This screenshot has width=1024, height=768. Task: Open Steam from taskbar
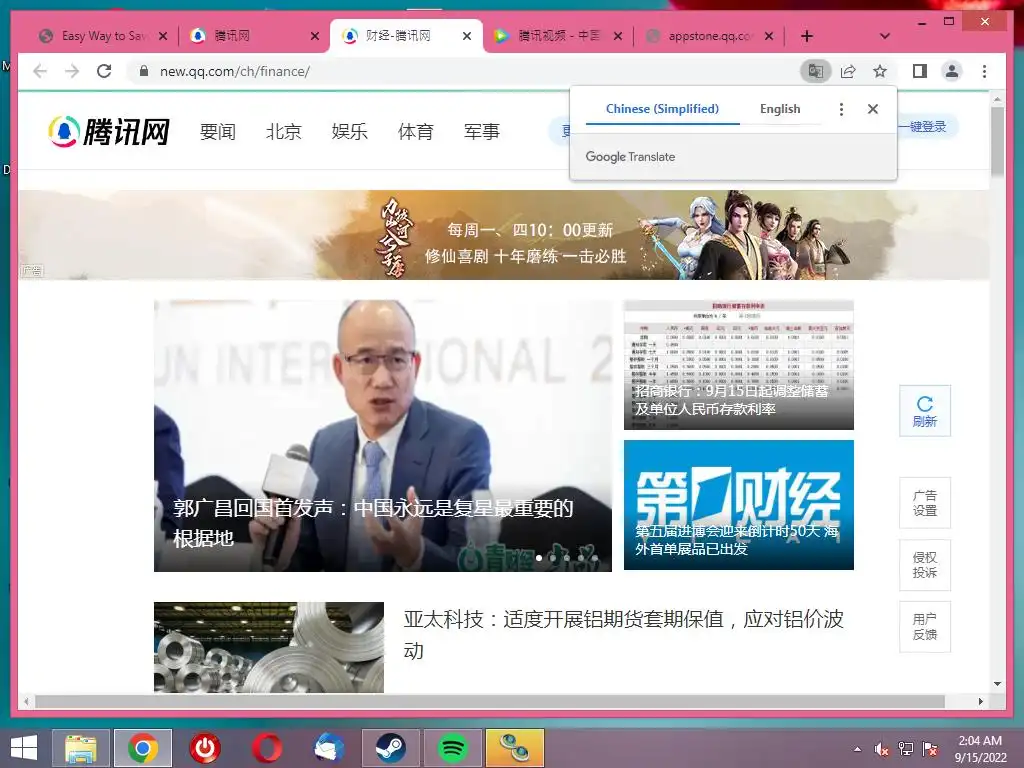[x=391, y=748]
